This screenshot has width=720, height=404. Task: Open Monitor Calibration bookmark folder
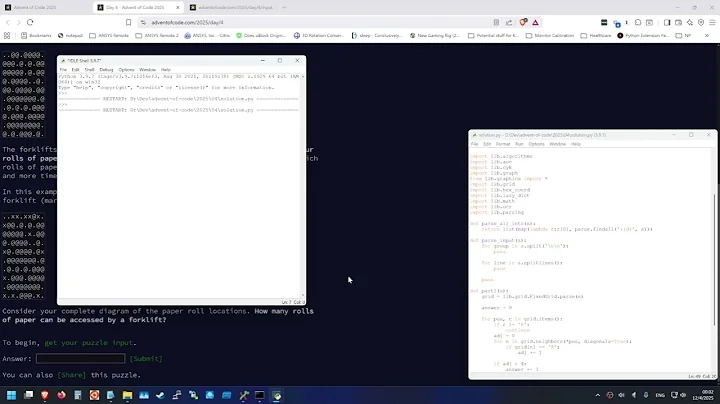coord(550,35)
